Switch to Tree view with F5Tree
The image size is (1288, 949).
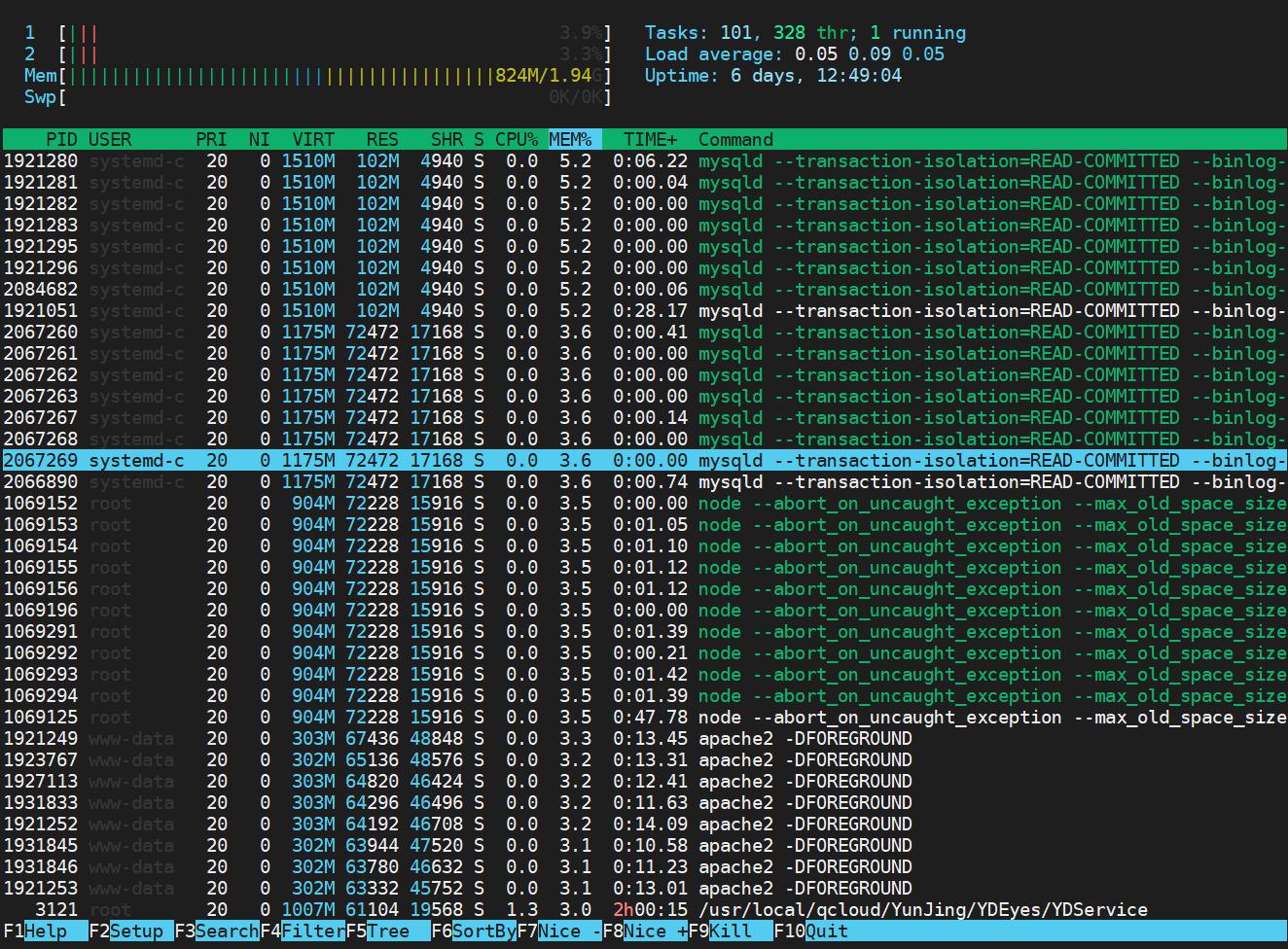point(379,931)
